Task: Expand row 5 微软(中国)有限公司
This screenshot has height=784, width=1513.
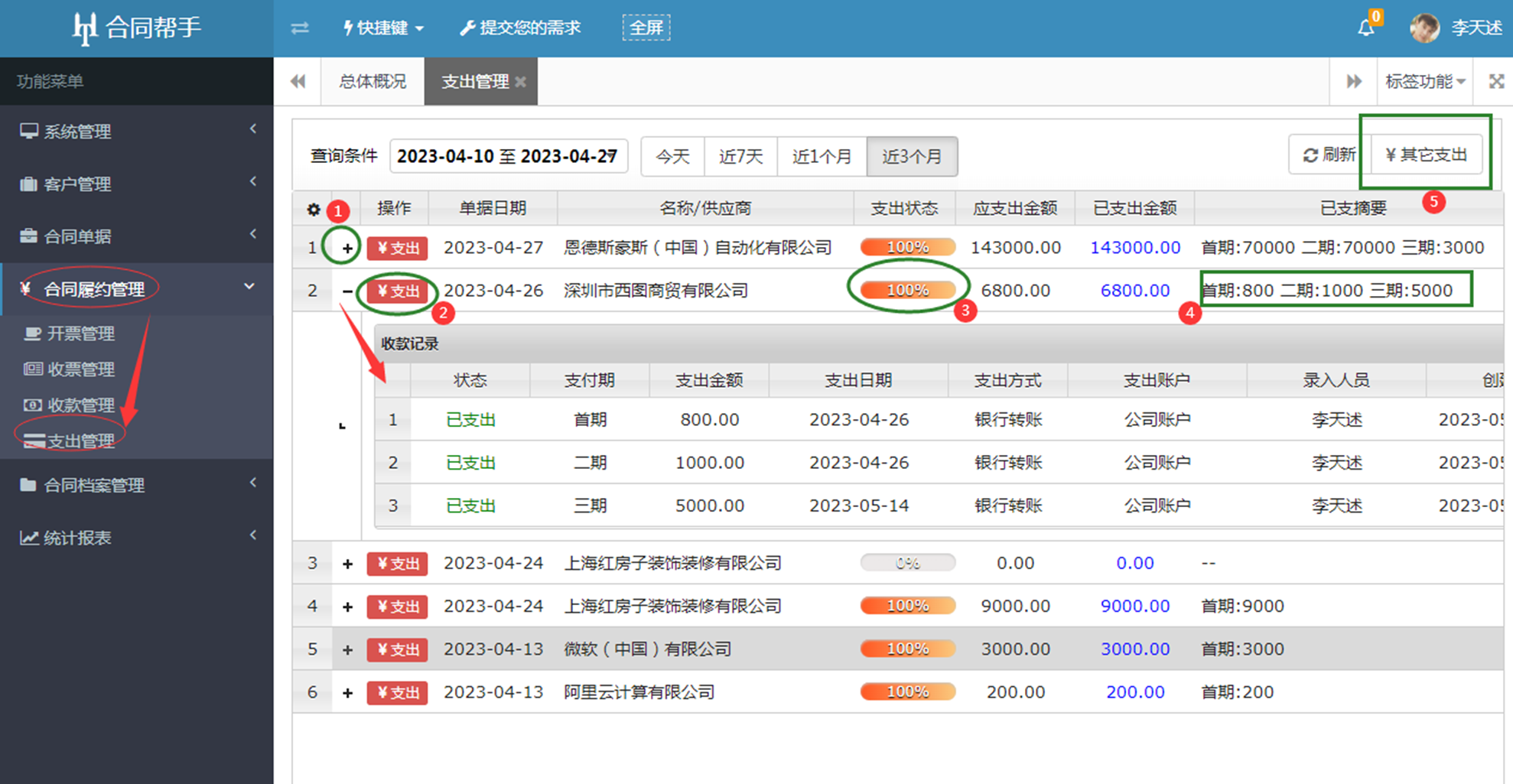Action: 347,649
